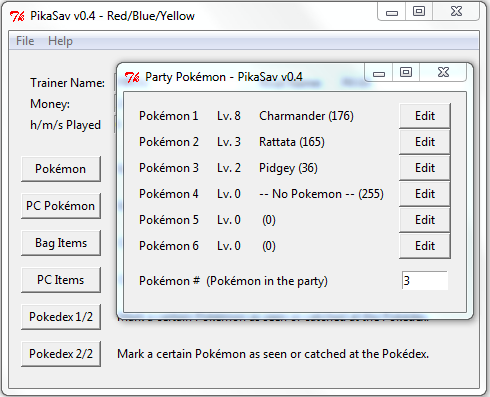
Task: Minimize the PikaSav main window
Action: (392, 12)
